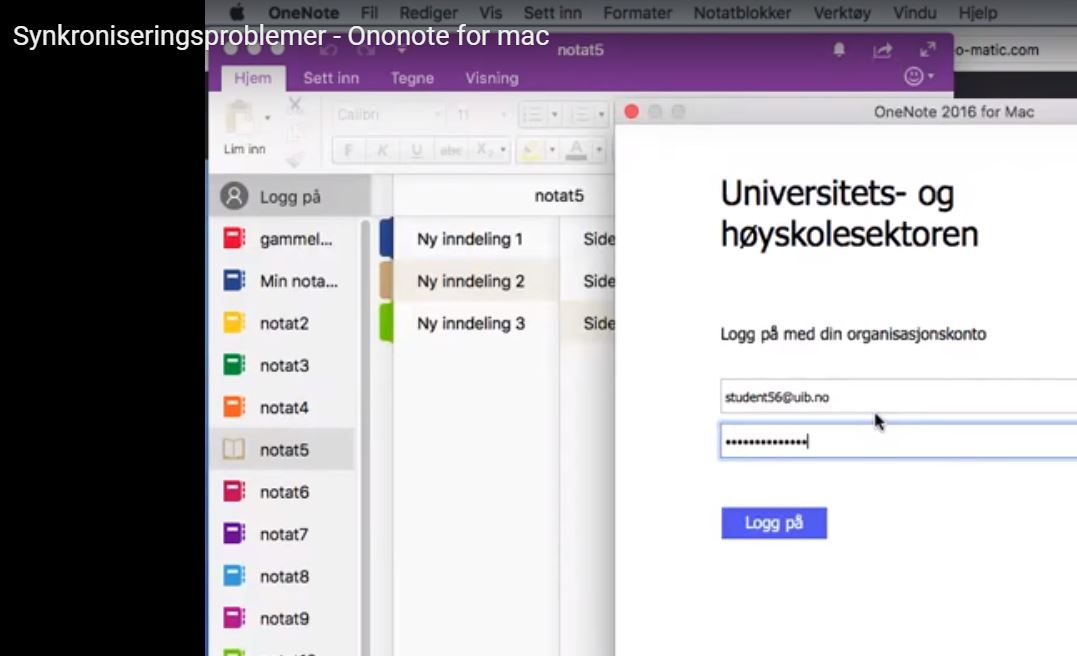The width and height of the screenshot is (1077, 656).
Task: Switch to the Tegne ribbon tab
Action: click(412, 78)
